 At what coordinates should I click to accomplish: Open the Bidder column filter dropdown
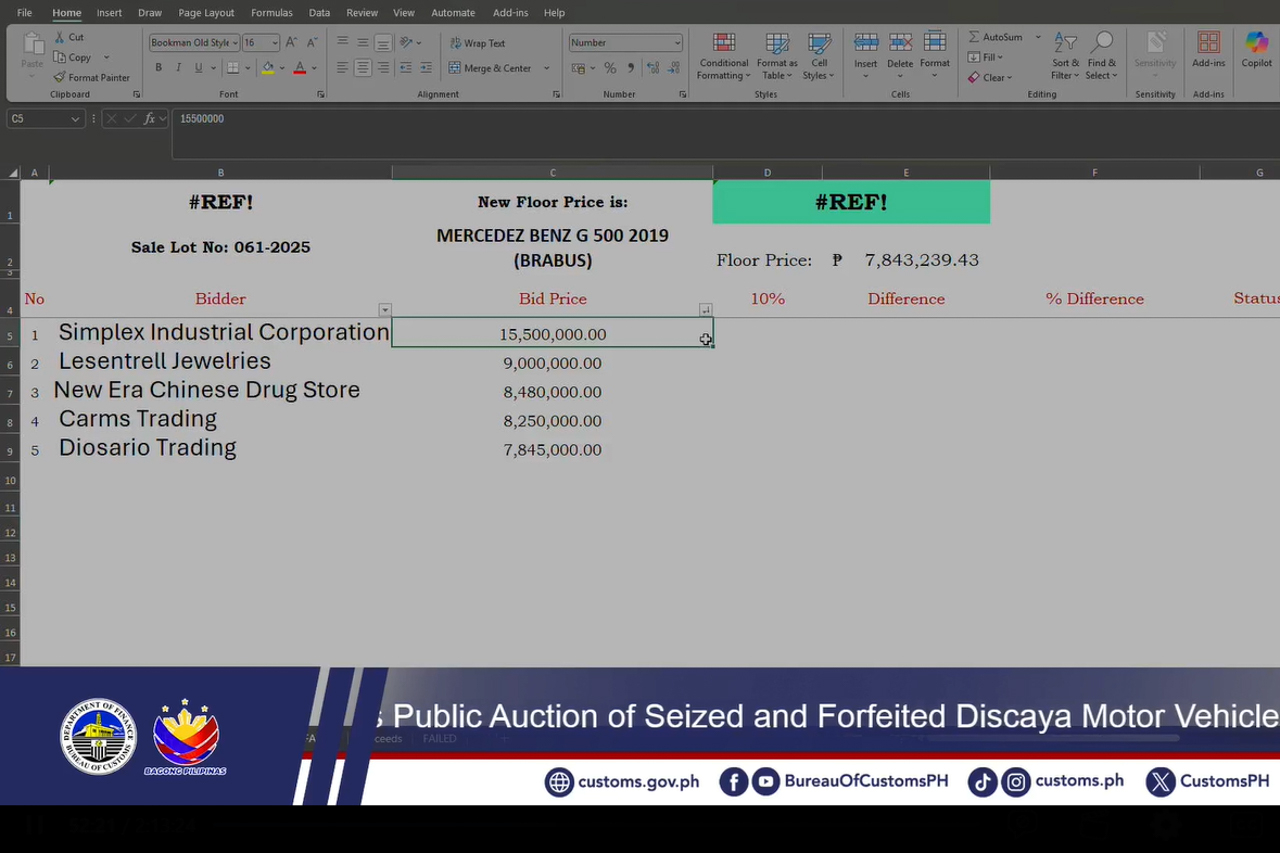[x=385, y=310]
